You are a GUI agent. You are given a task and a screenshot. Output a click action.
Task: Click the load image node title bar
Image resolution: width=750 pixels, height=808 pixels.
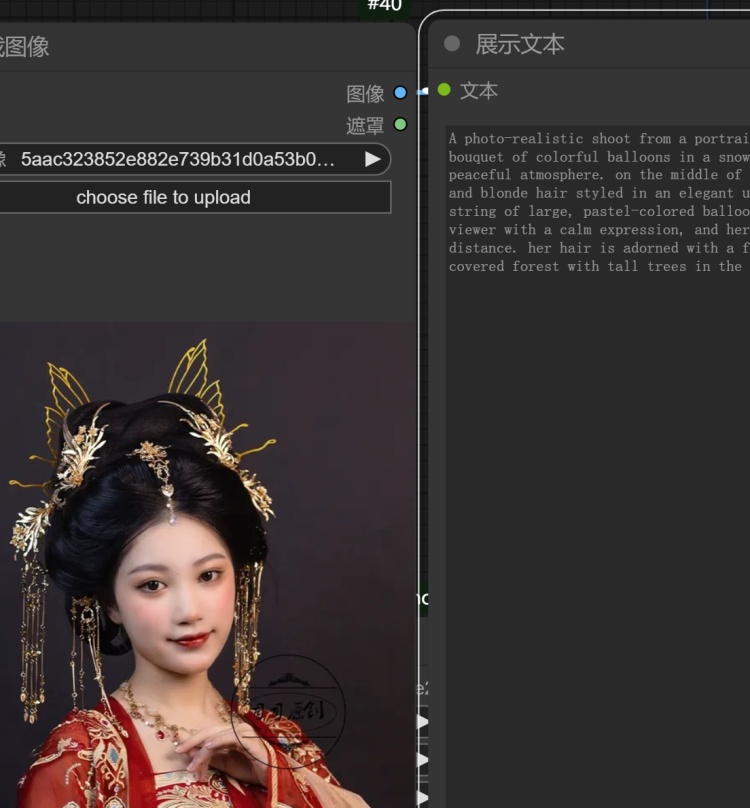(x=206, y=46)
